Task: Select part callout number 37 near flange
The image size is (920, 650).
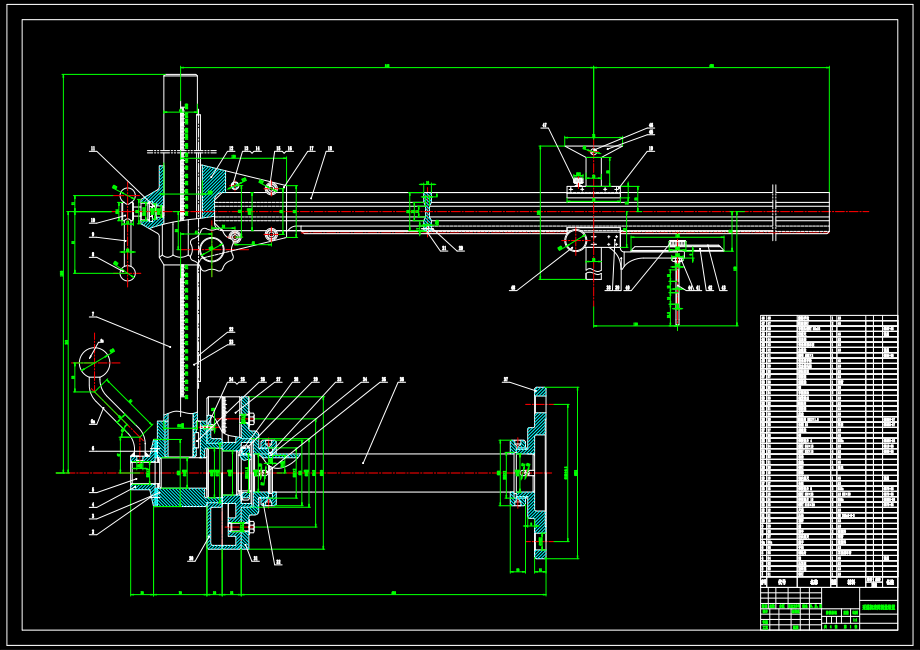Action: 506,380
